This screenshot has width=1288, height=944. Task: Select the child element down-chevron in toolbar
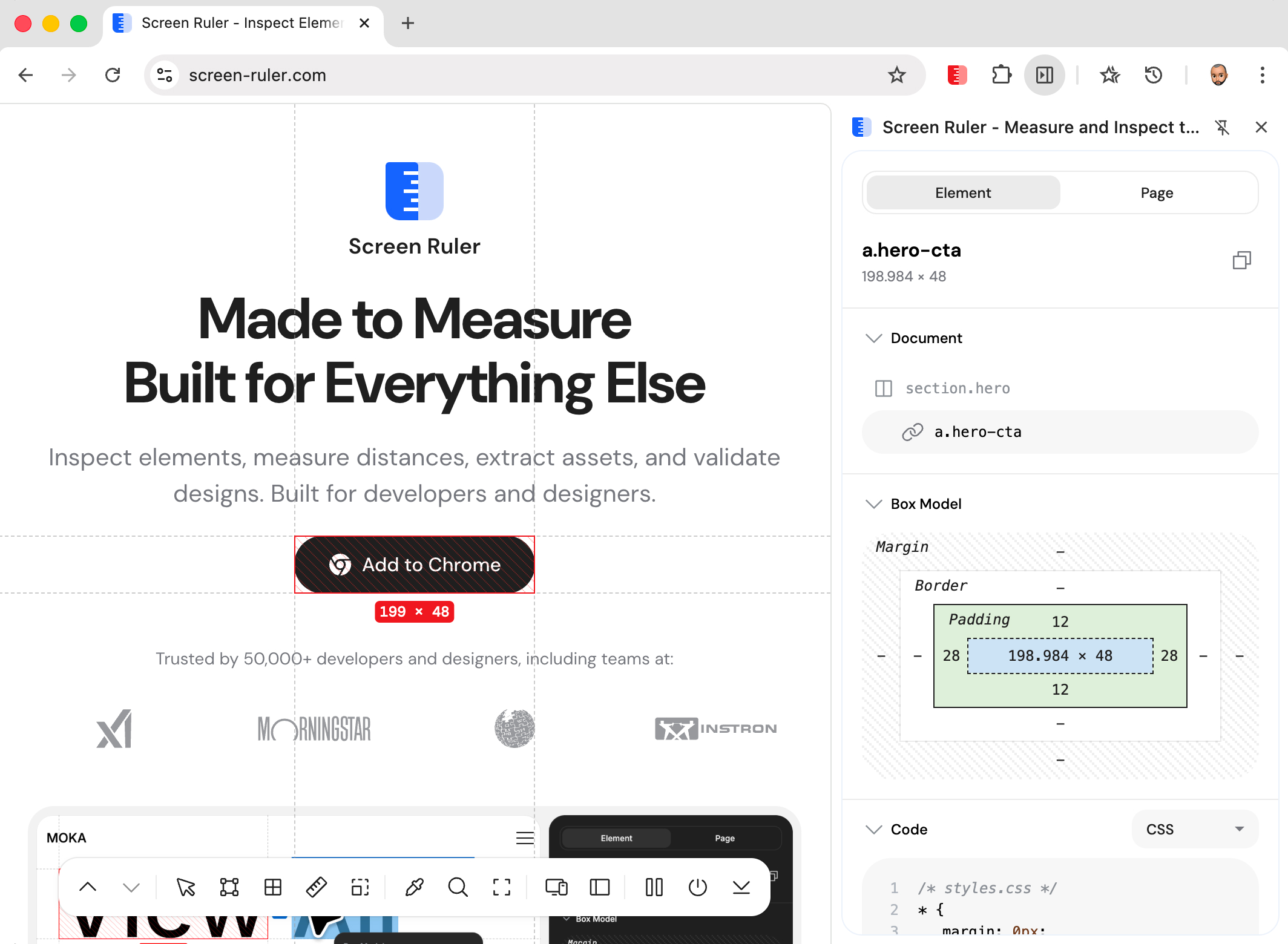131,887
